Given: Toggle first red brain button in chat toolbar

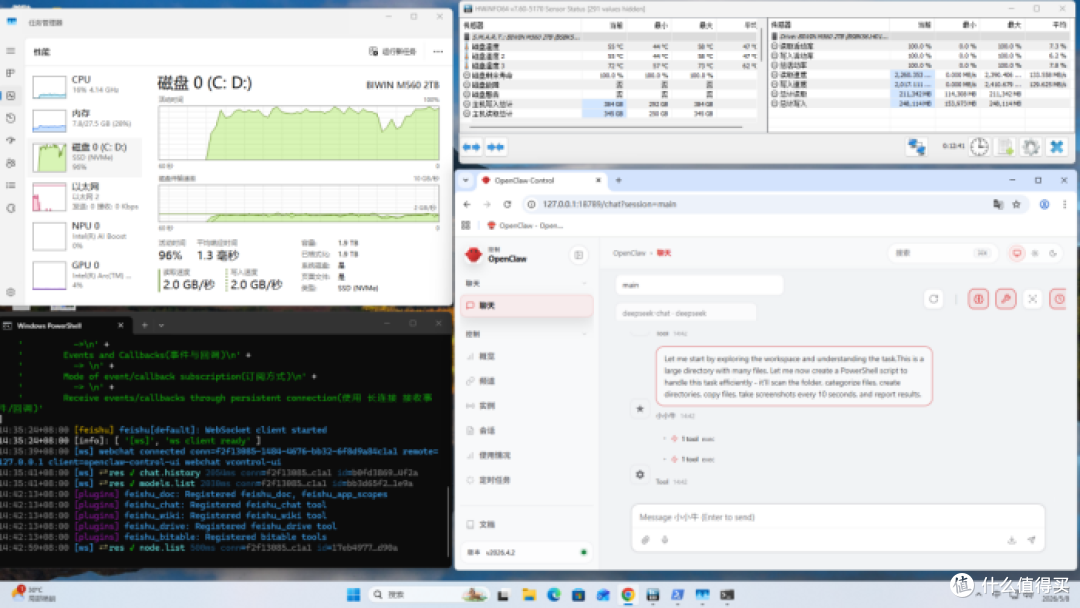Looking at the screenshot, I should (x=979, y=299).
